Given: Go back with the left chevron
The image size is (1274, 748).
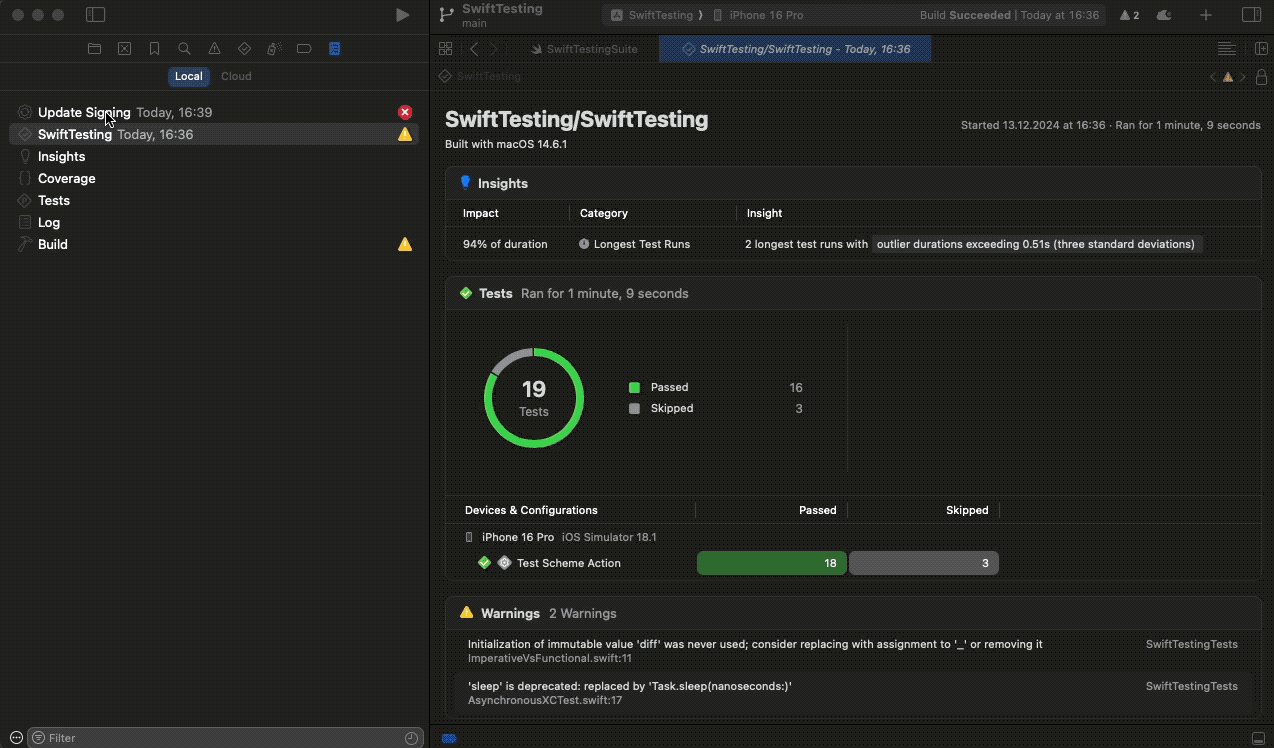Looking at the screenshot, I should click(474, 49).
